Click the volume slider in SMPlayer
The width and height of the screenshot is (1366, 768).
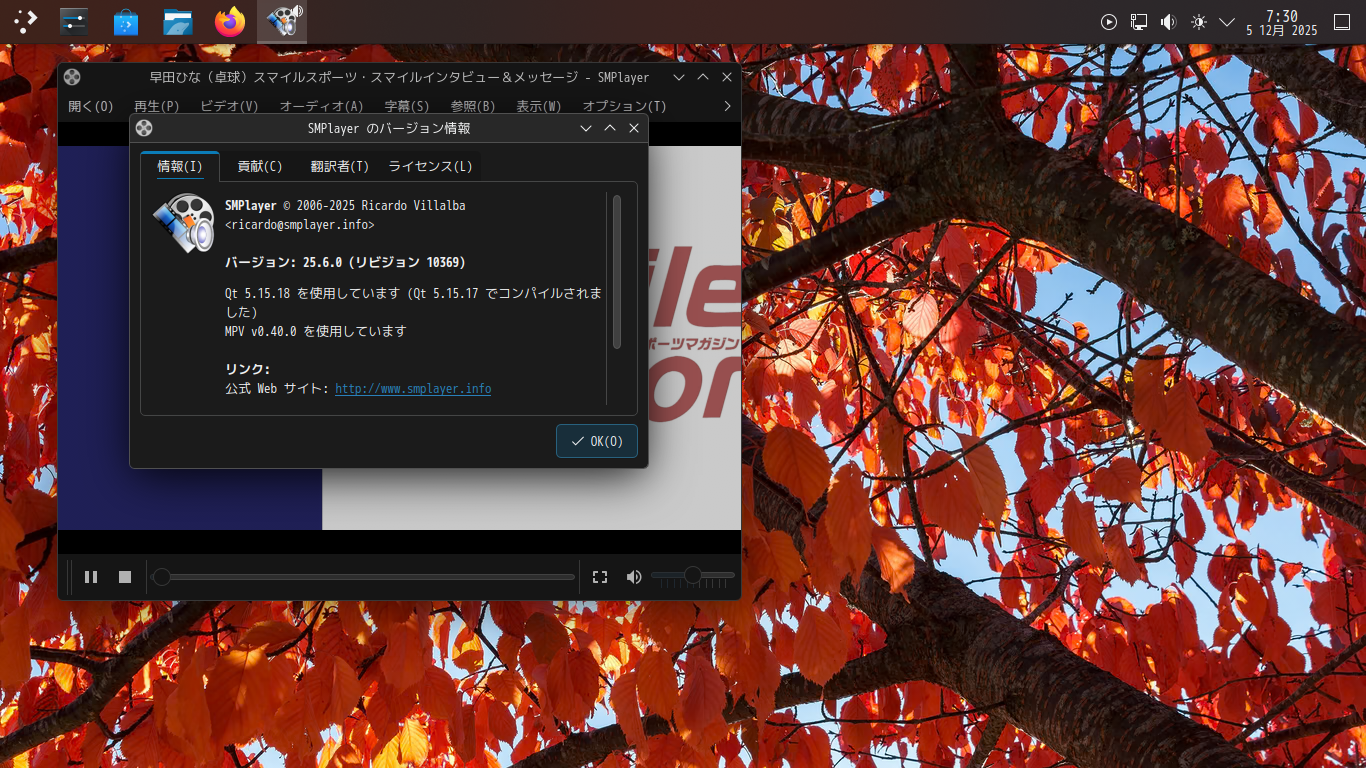click(x=693, y=576)
